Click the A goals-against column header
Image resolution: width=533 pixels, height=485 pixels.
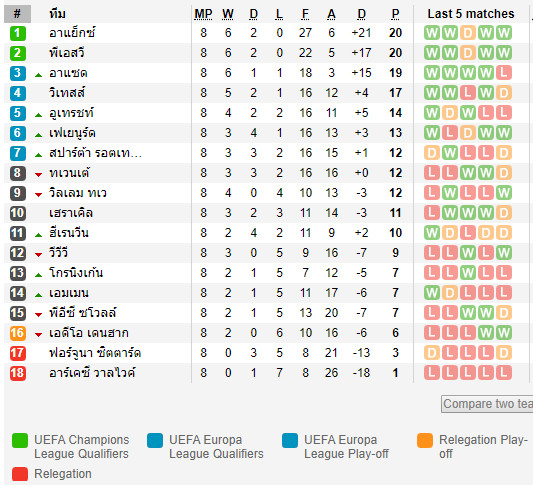click(331, 14)
